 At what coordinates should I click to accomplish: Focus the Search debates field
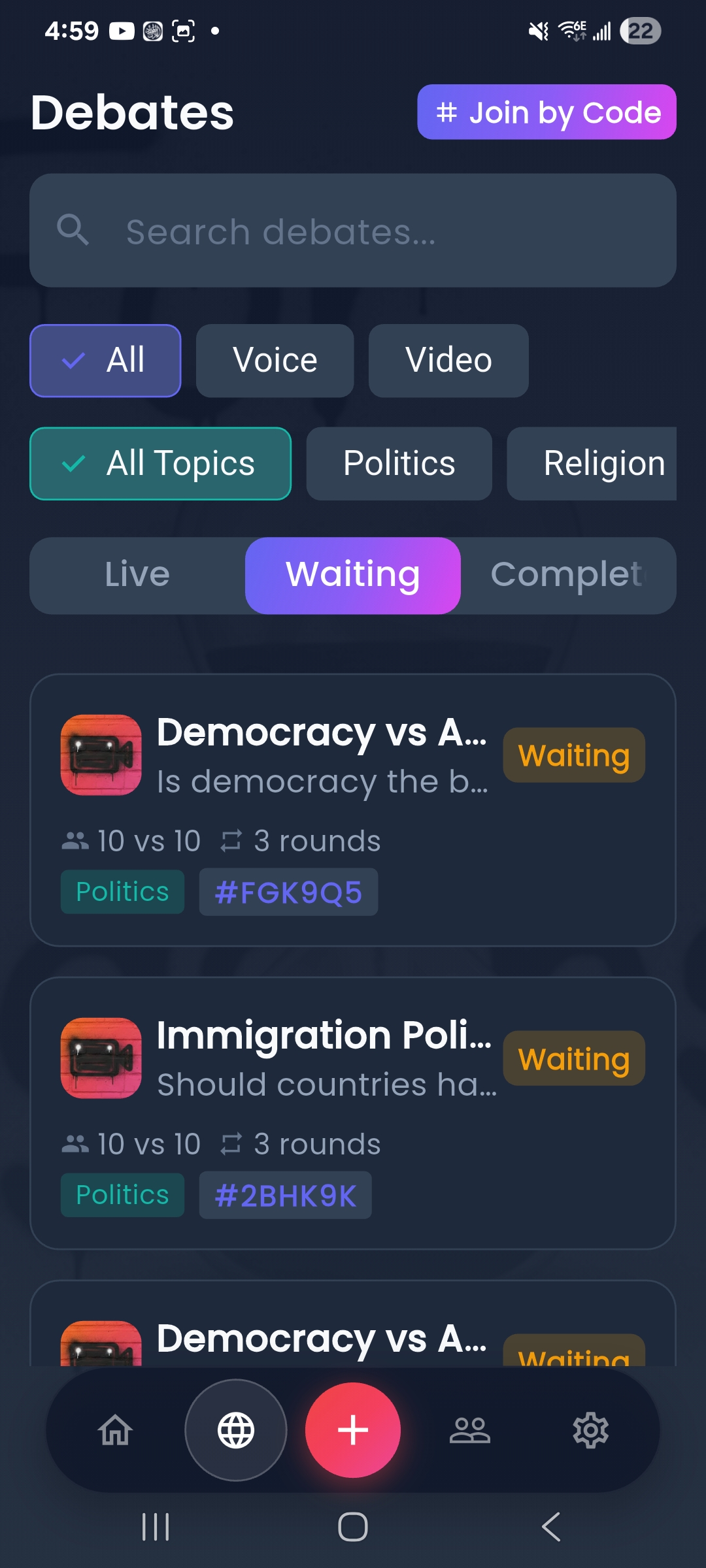pyautogui.click(x=353, y=231)
